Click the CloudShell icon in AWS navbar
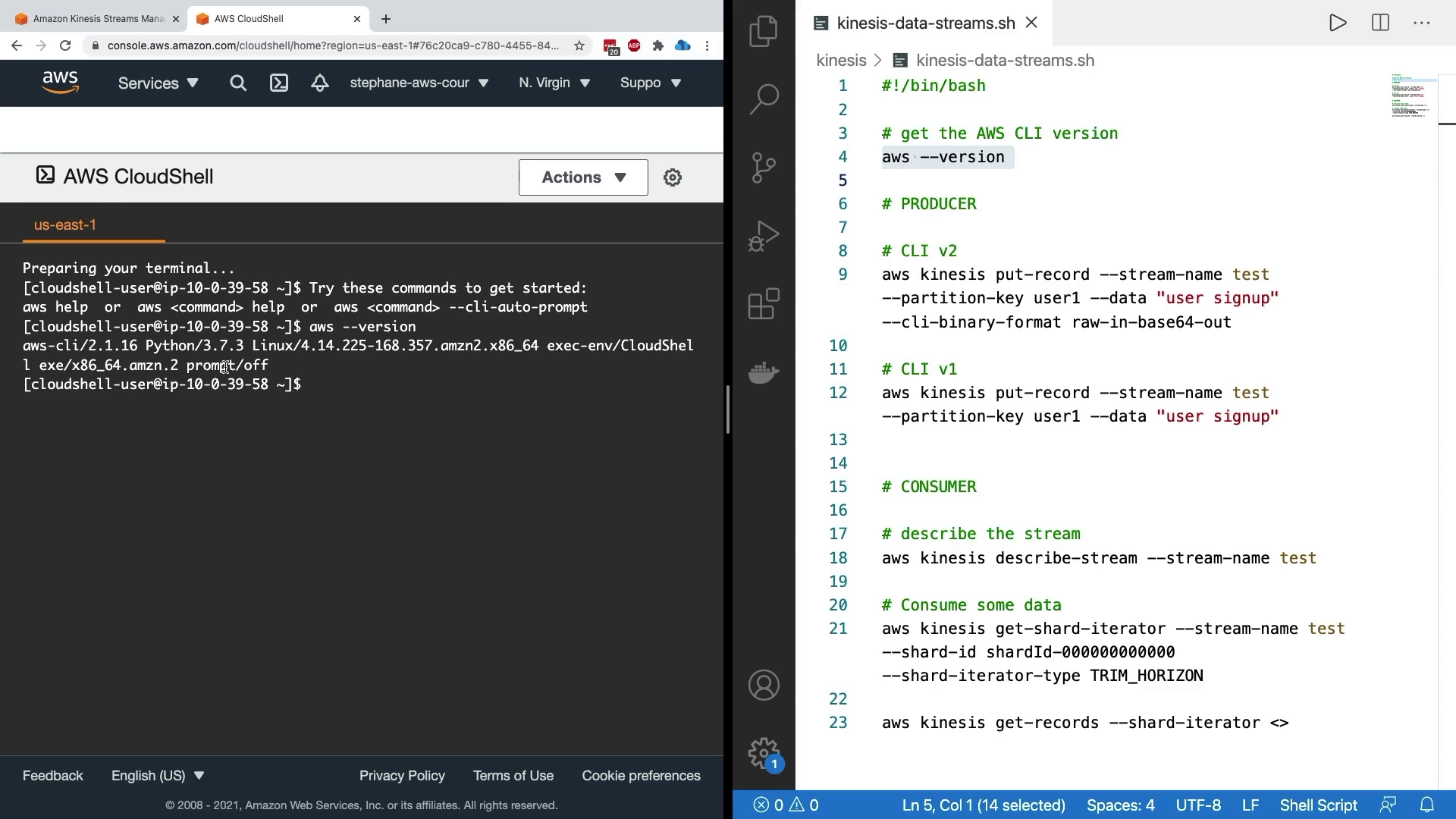The image size is (1456, 819). click(x=279, y=83)
